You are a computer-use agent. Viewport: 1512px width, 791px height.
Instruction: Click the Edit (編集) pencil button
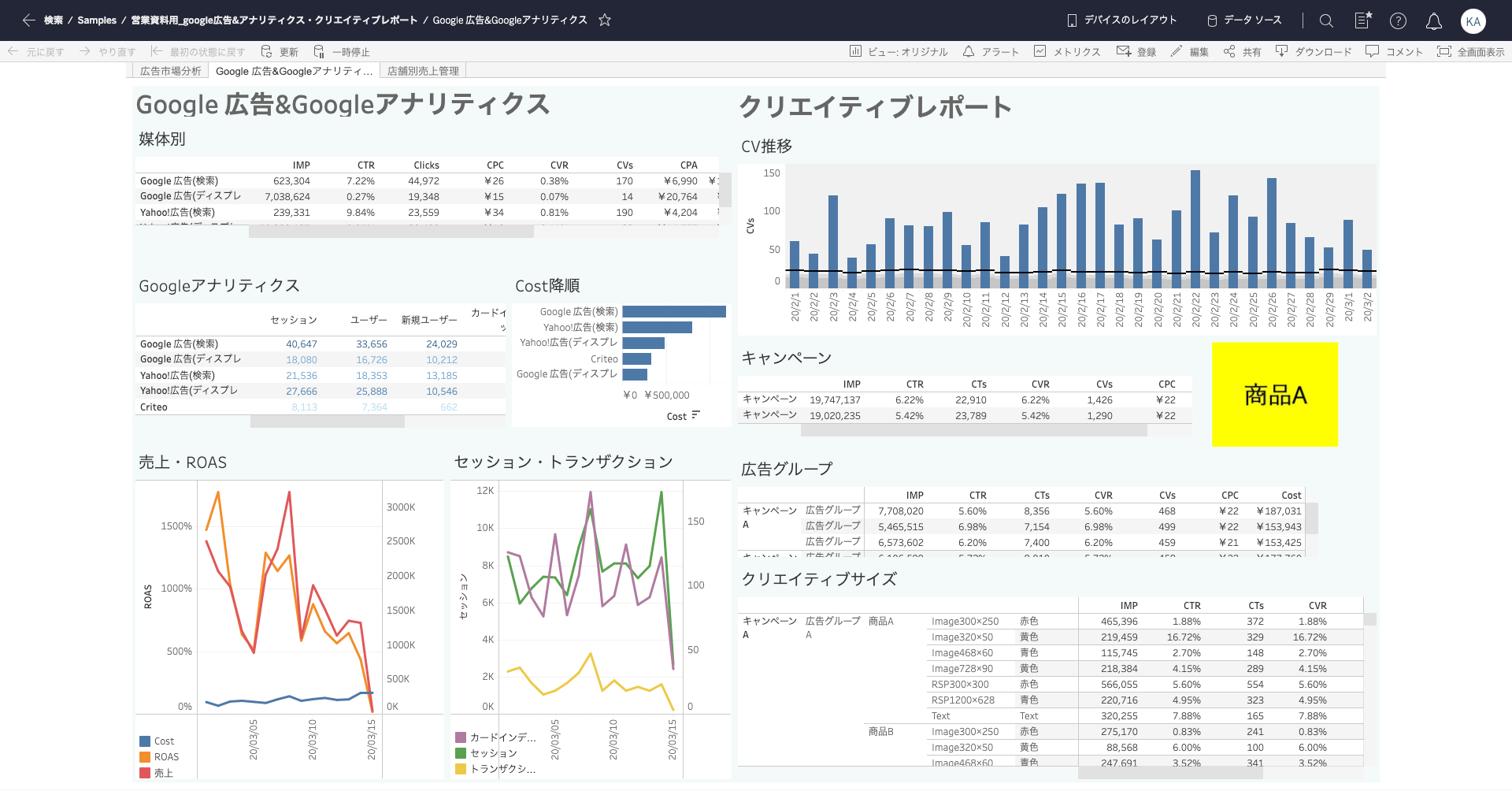(x=1189, y=52)
